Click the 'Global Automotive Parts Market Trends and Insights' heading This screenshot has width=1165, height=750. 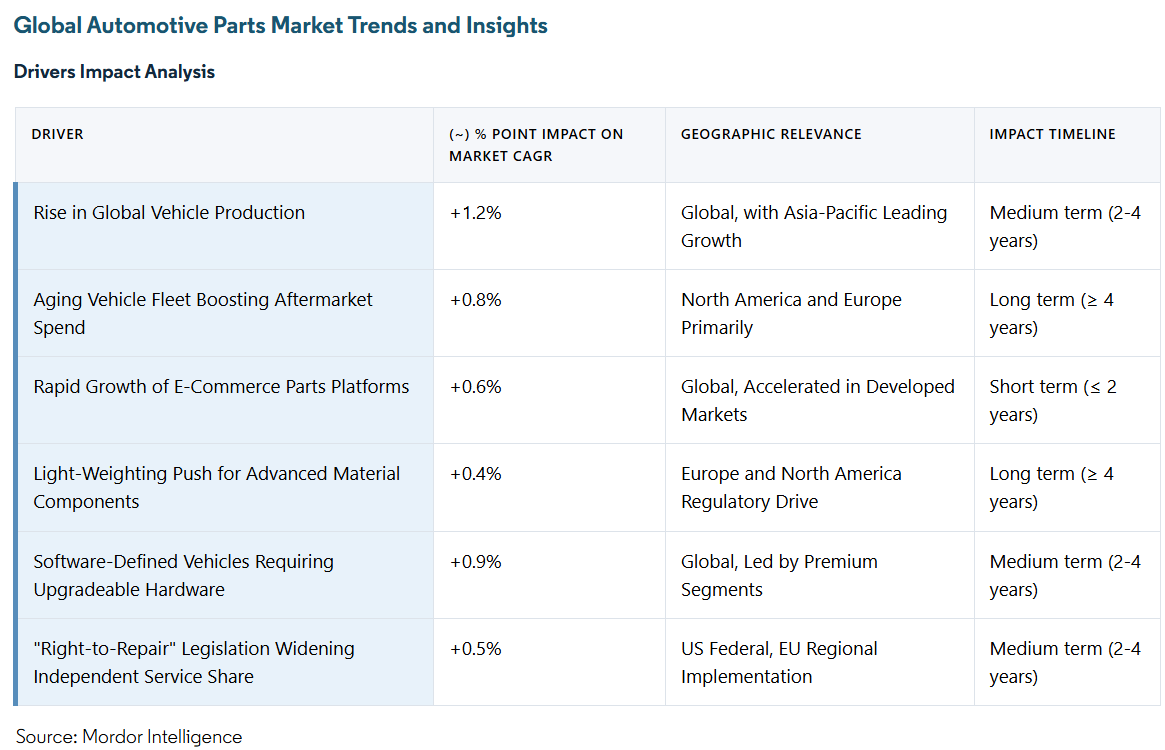281,26
